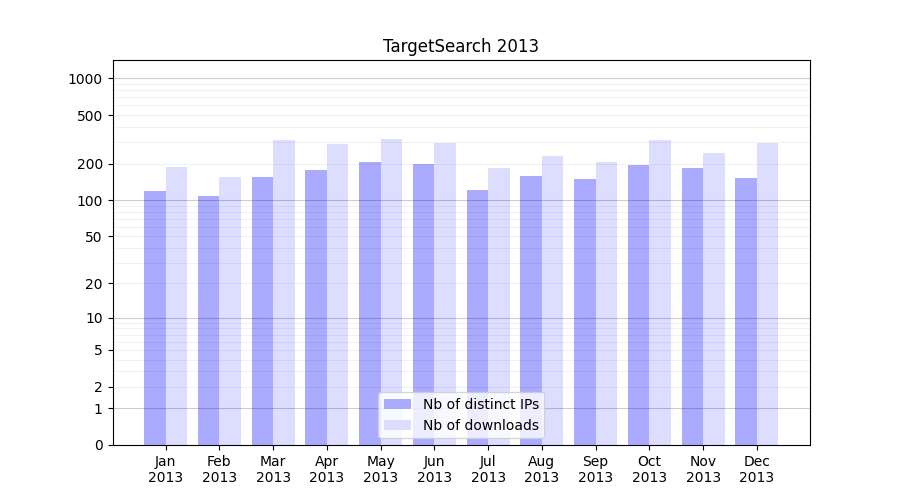The height and width of the screenshot is (500, 900).
Task: Select the Sep 2013 downloads bar
Action: (x=606, y=303)
